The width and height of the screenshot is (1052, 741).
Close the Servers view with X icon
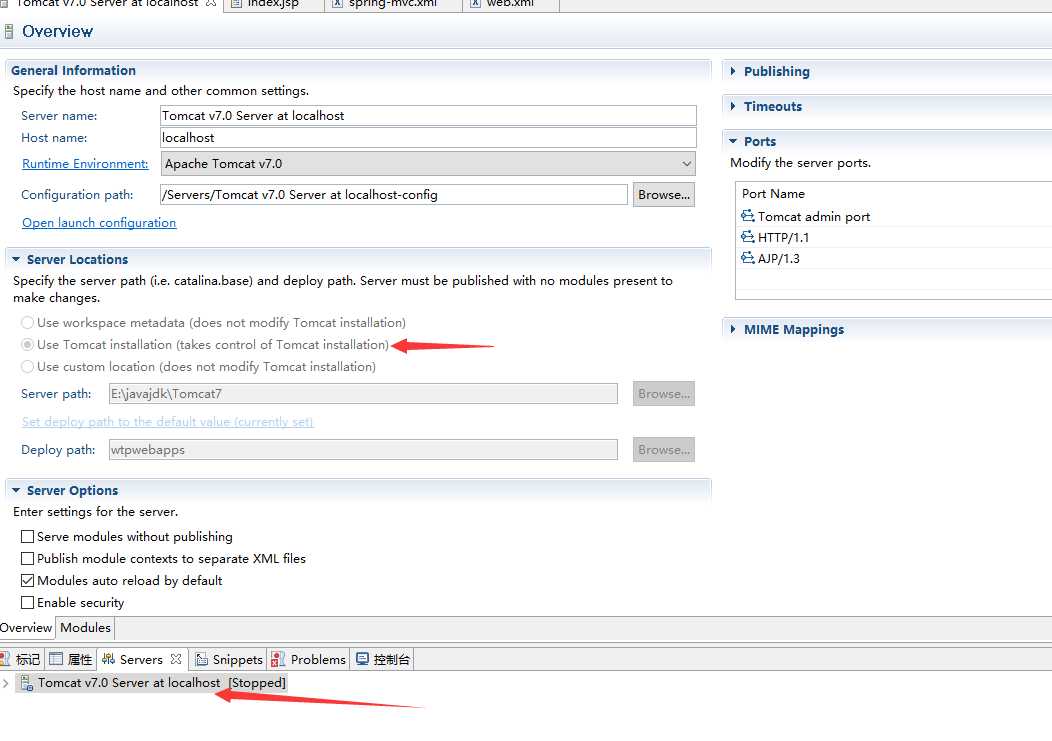[176, 659]
